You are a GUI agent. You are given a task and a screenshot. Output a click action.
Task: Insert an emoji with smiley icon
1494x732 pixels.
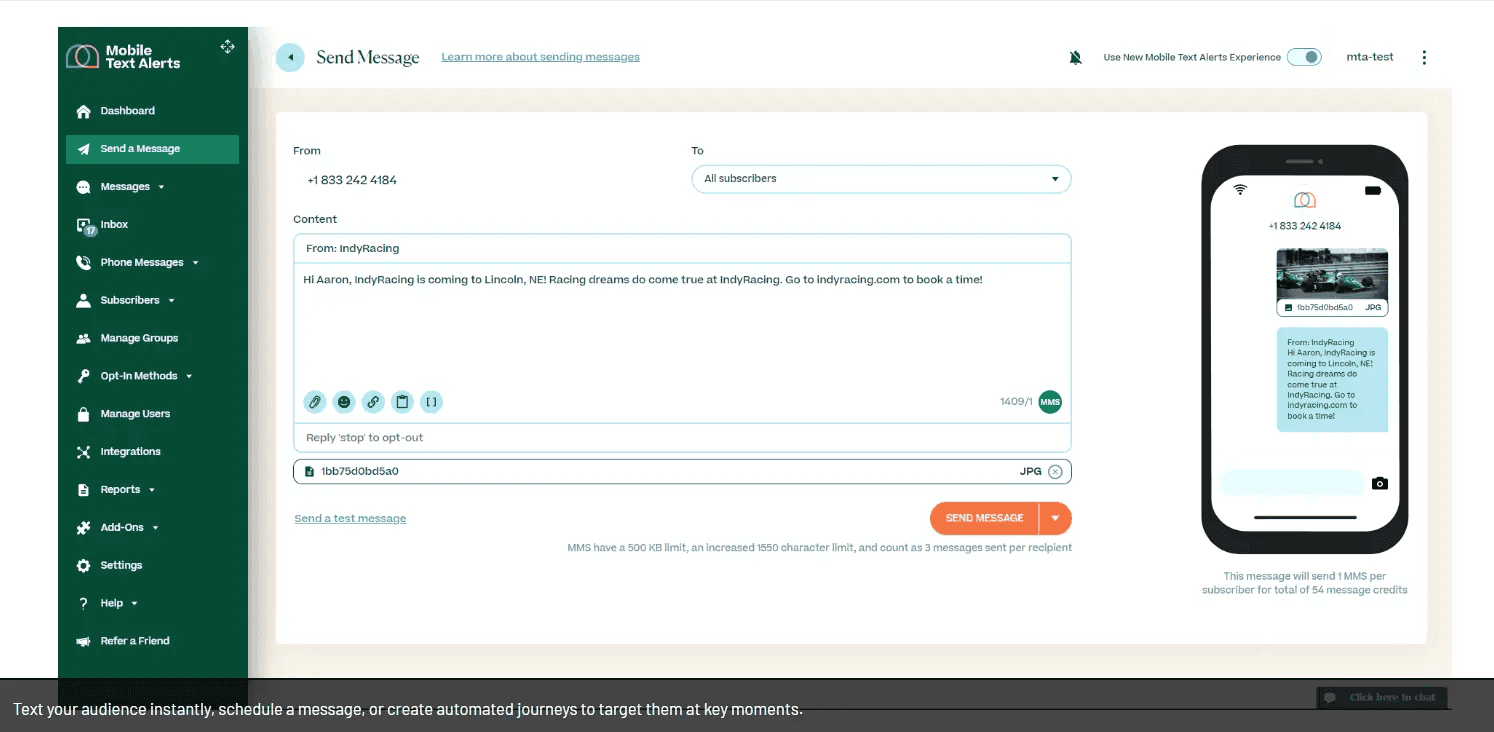click(344, 402)
